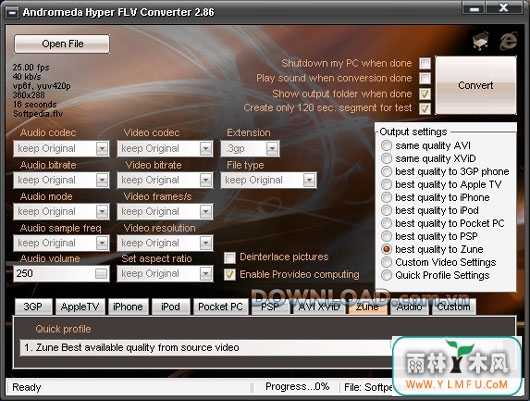Close the Andromeda Hyper FLV Converter window
This screenshot has height=401, width=530.
[504, 8]
